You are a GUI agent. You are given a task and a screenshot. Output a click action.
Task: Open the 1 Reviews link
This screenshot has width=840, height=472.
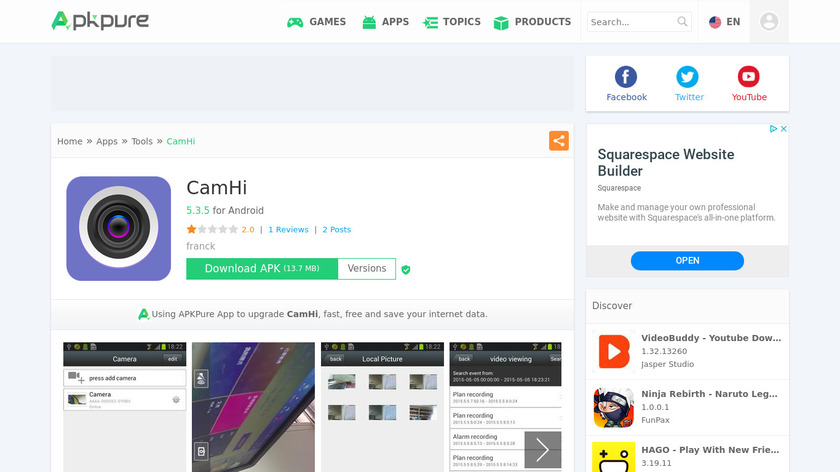[x=288, y=229]
